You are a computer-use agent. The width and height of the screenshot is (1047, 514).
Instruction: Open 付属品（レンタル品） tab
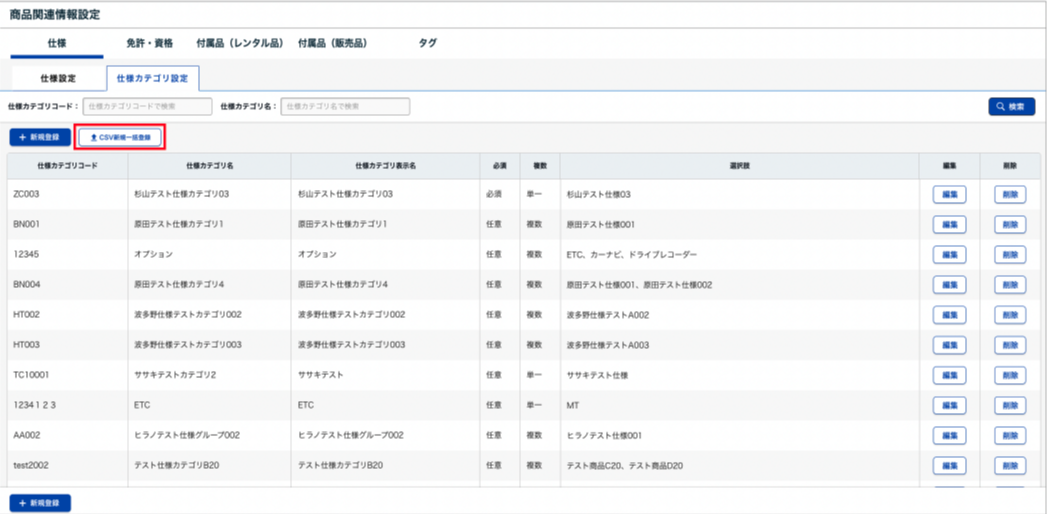pyautogui.click(x=240, y=43)
